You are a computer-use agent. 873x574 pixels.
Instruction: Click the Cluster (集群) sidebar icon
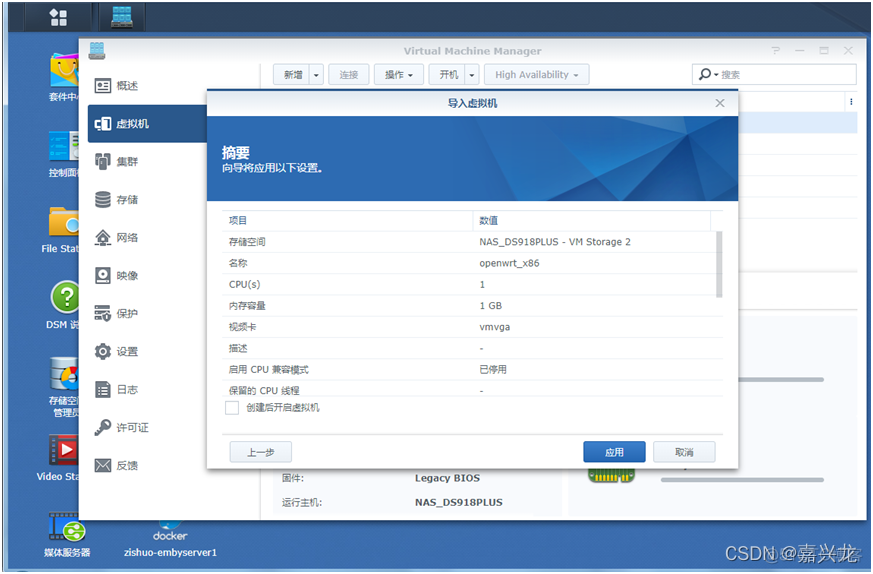pos(102,161)
